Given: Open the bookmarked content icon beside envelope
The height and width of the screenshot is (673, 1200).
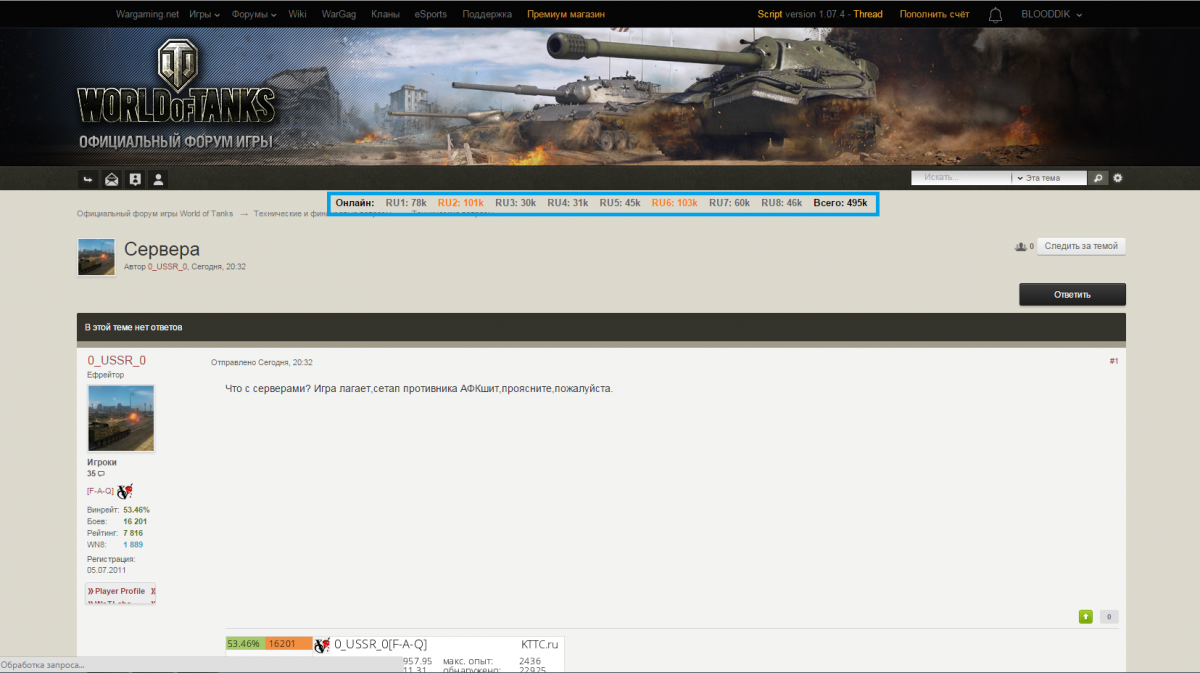Looking at the screenshot, I should click(x=135, y=179).
